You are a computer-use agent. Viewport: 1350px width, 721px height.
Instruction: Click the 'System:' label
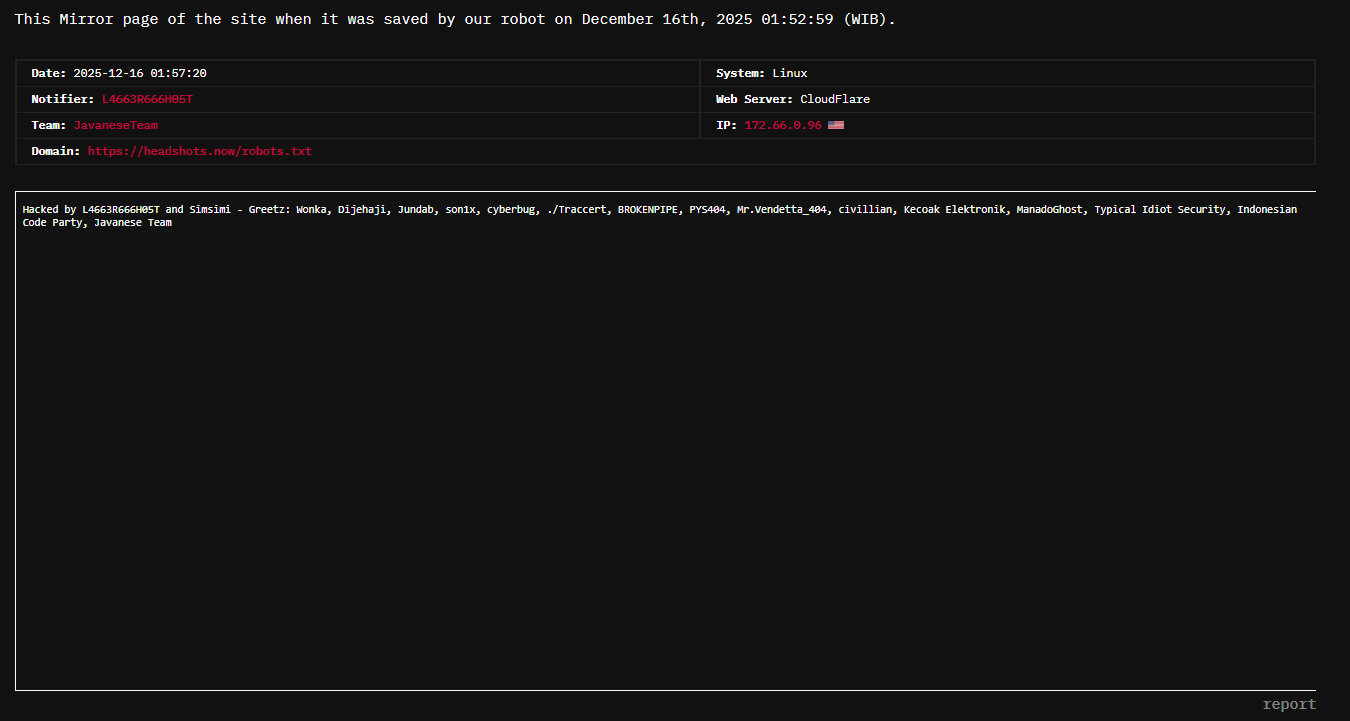[740, 73]
